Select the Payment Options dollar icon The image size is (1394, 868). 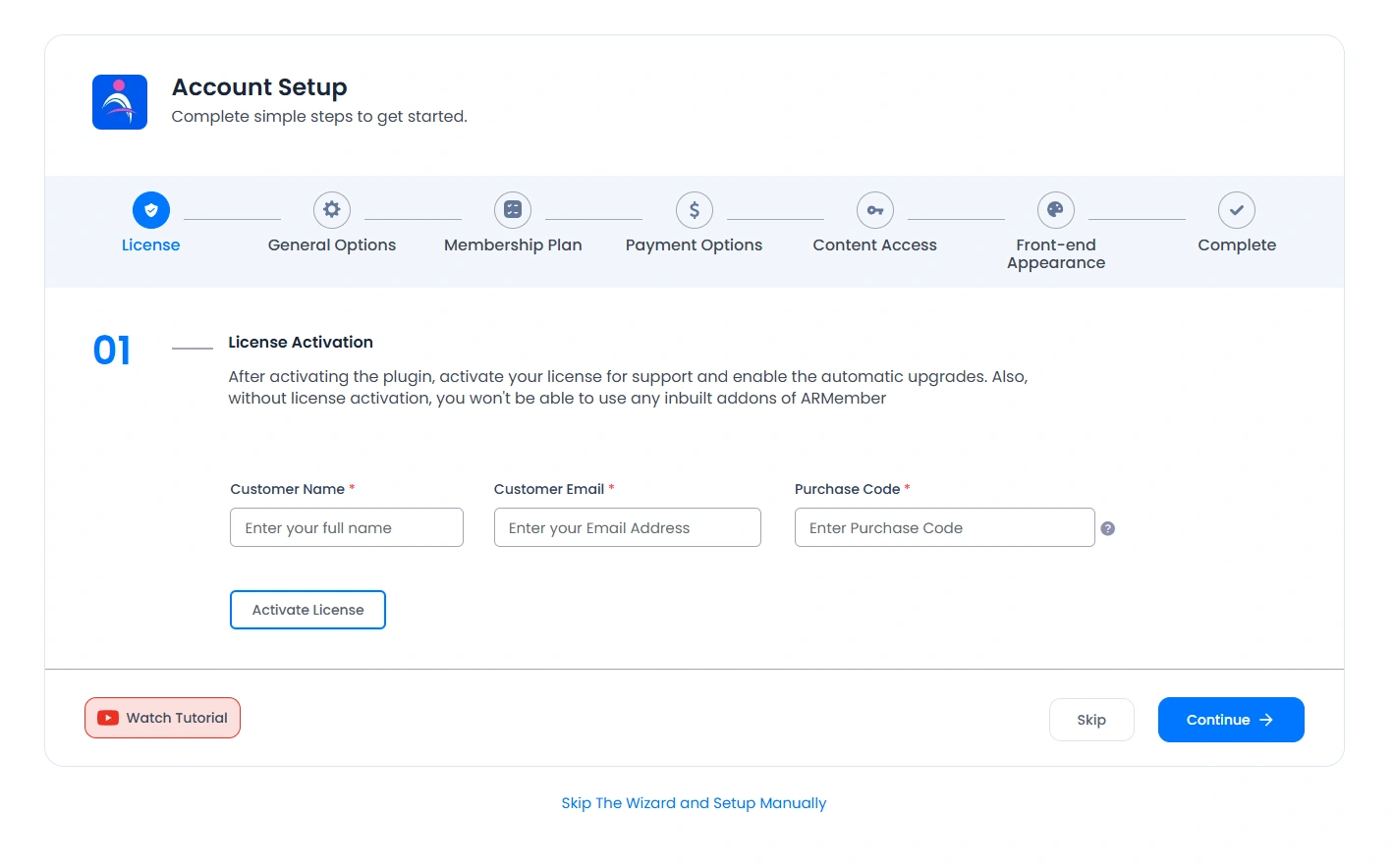pyautogui.click(x=694, y=209)
